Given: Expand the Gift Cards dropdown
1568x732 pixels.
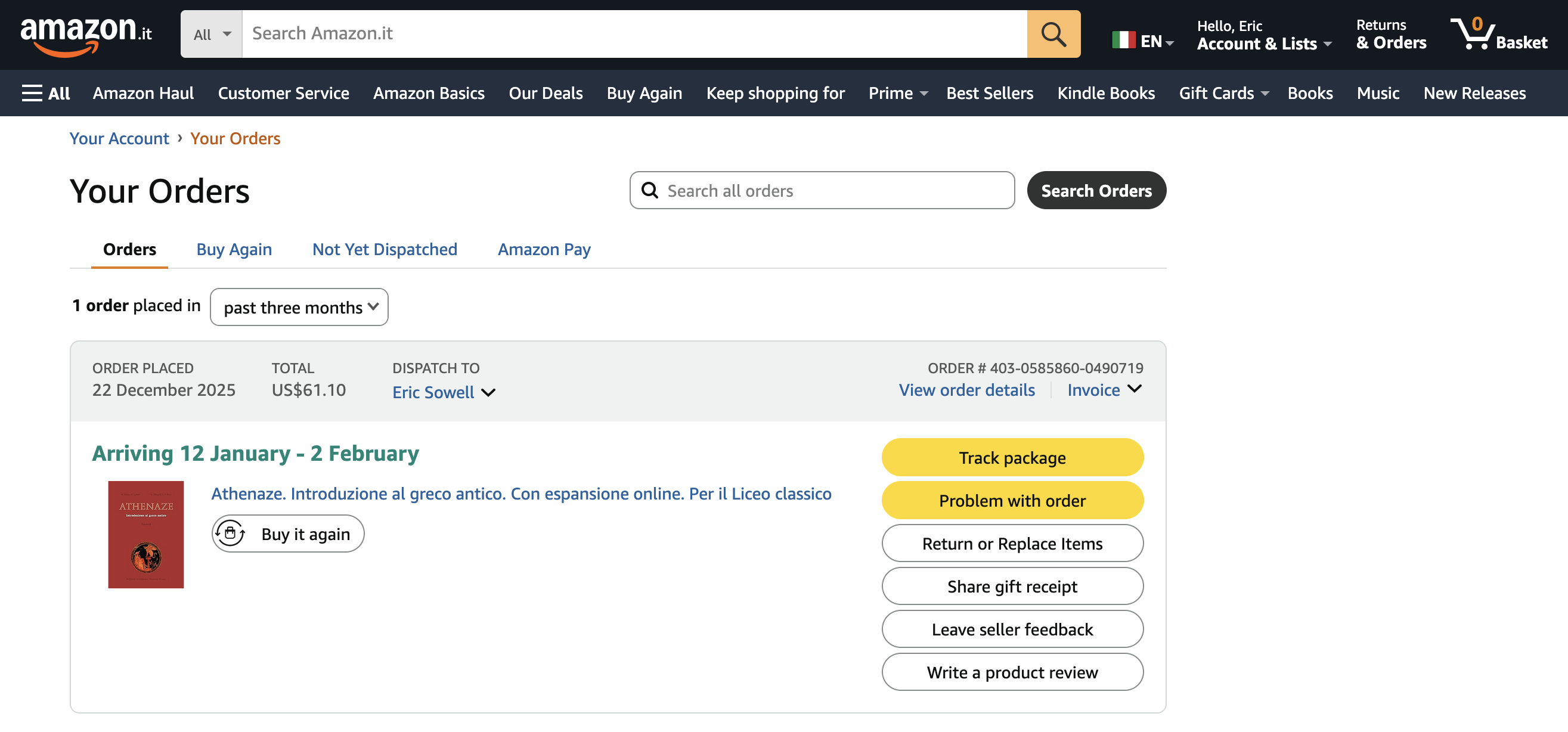Looking at the screenshot, I should [x=1223, y=93].
